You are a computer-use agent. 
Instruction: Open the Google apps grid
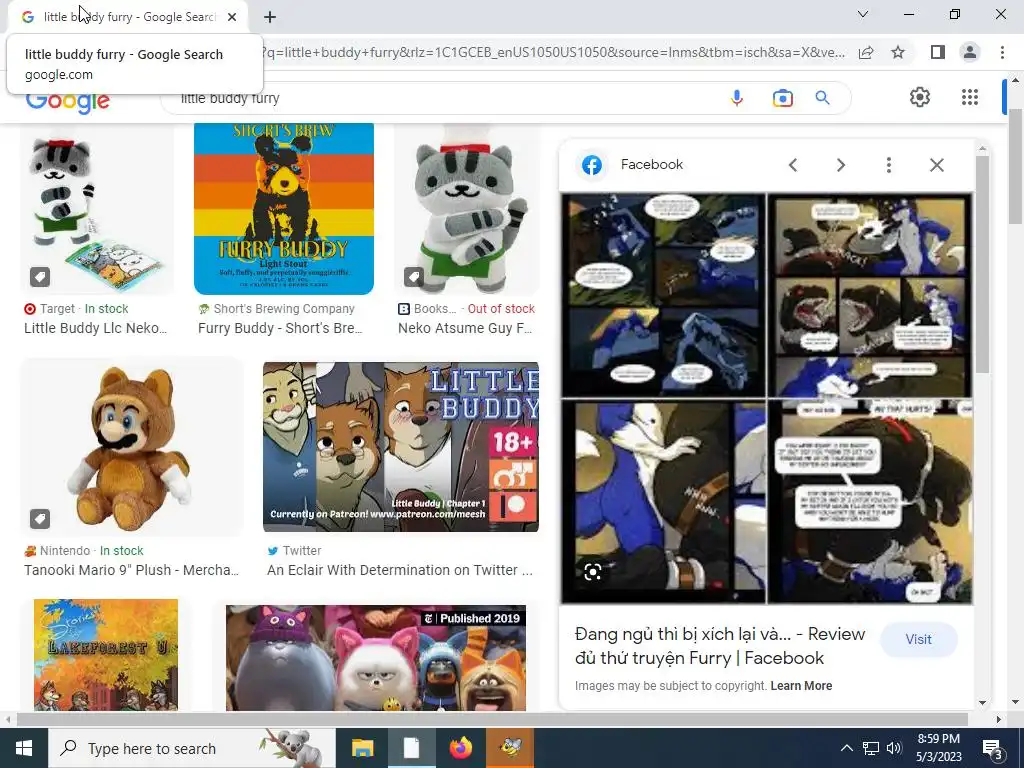[970, 97]
